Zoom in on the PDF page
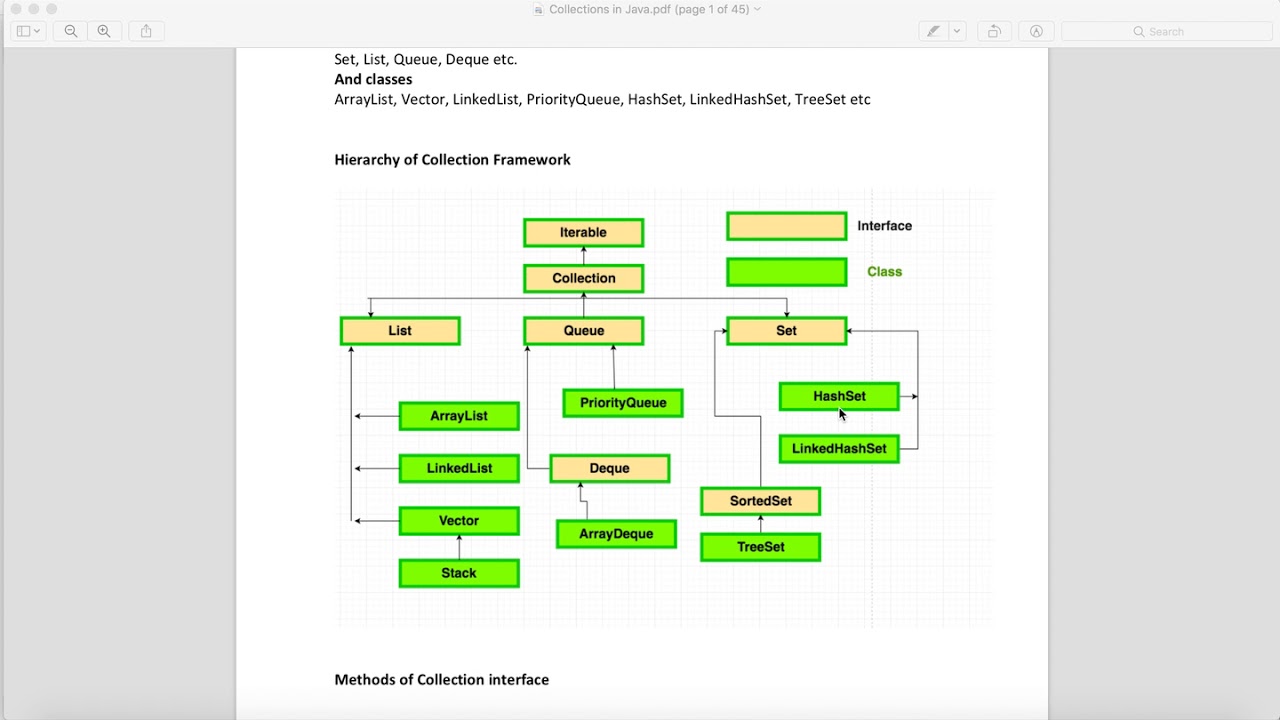 [x=104, y=31]
